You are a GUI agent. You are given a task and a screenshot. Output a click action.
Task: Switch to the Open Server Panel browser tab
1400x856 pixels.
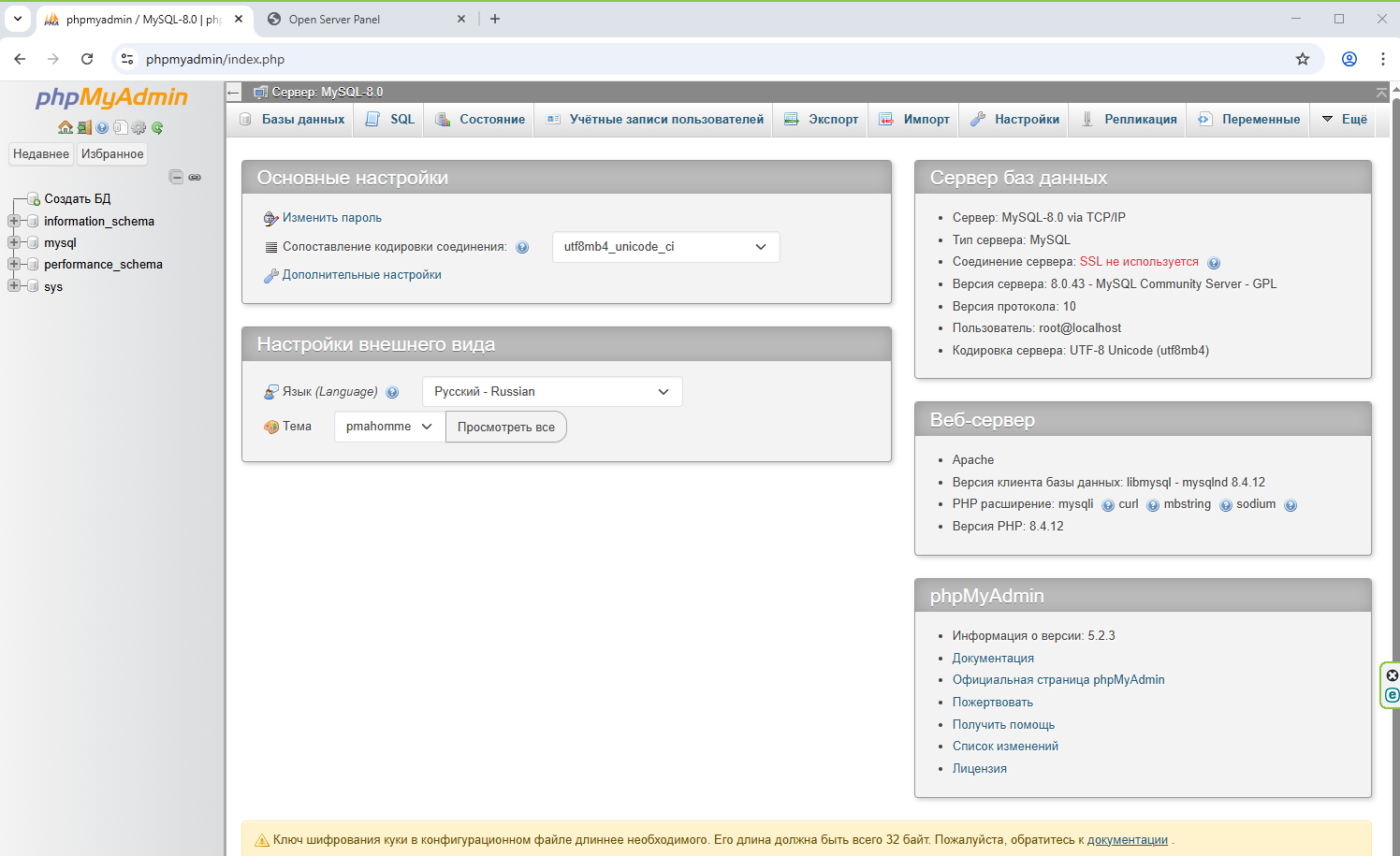coord(365,19)
